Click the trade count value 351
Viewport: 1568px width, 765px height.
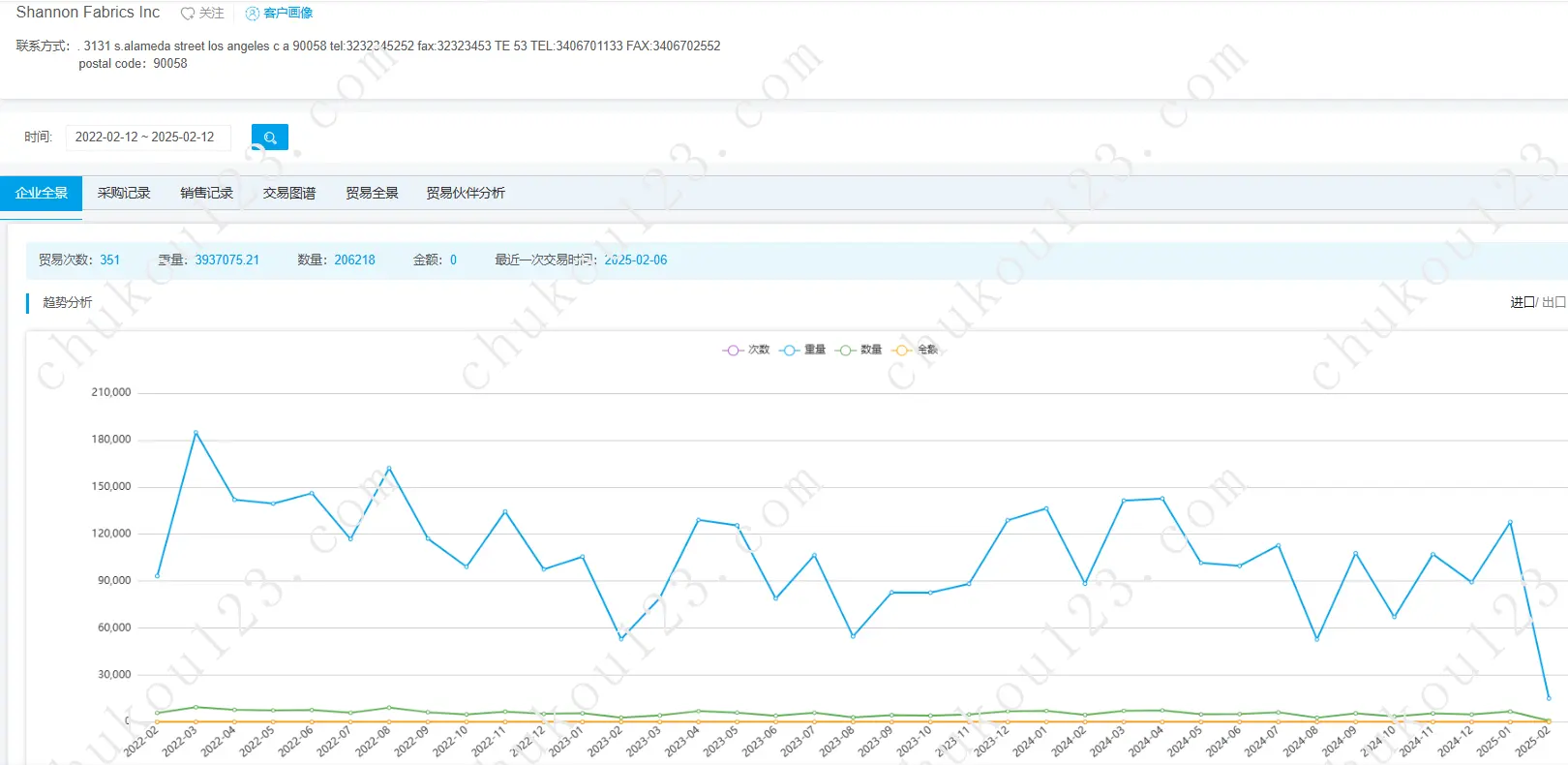(x=109, y=260)
